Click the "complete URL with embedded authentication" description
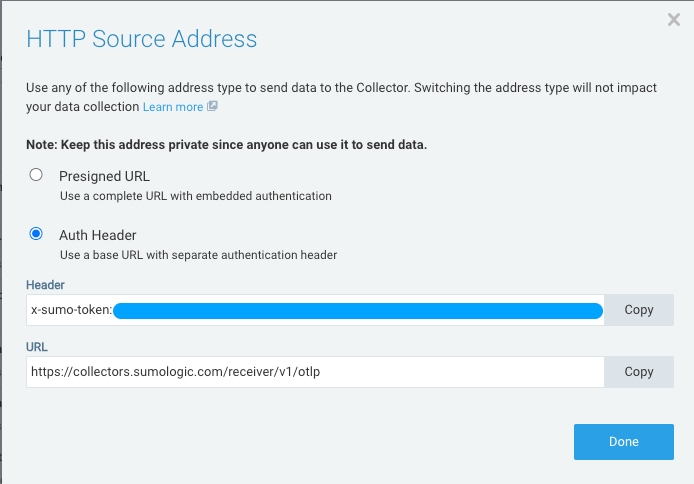Viewport: 694px width, 484px height. pos(195,196)
